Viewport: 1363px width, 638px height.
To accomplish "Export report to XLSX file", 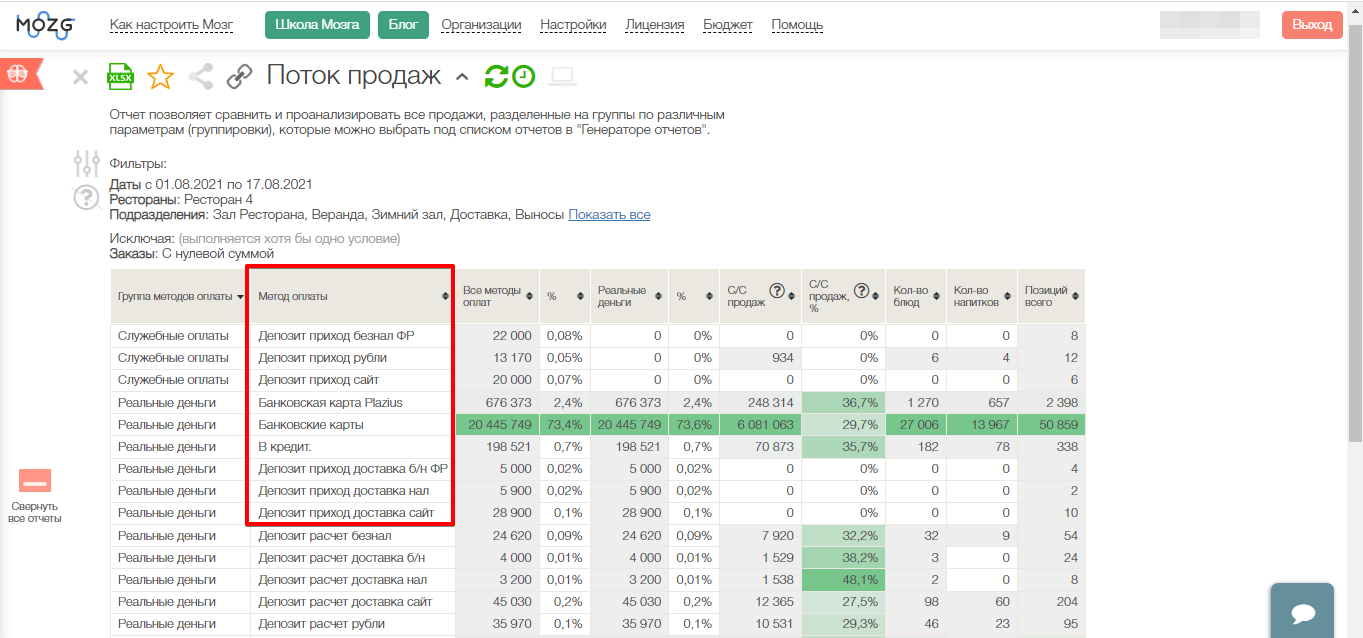I will pos(120,76).
